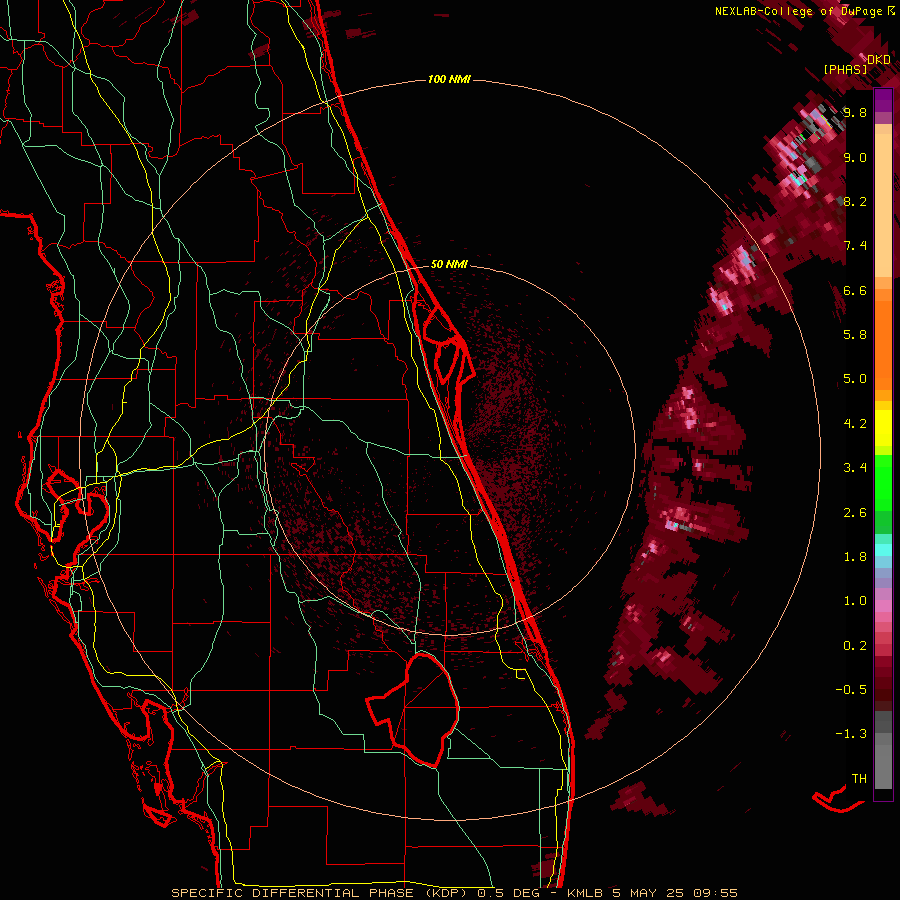
Task: Click the 5.8 legend value
Action: [x=855, y=335]
